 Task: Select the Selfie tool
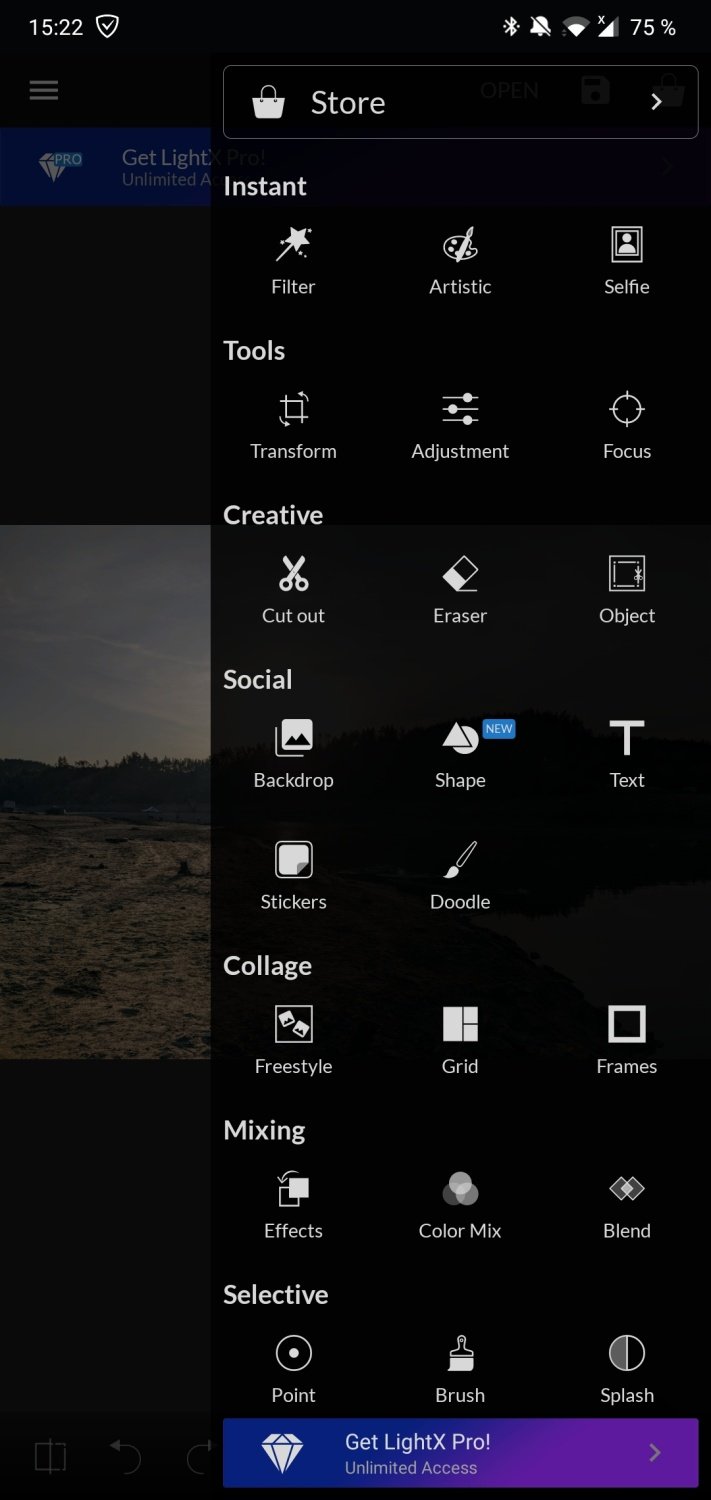coord(627,260)
